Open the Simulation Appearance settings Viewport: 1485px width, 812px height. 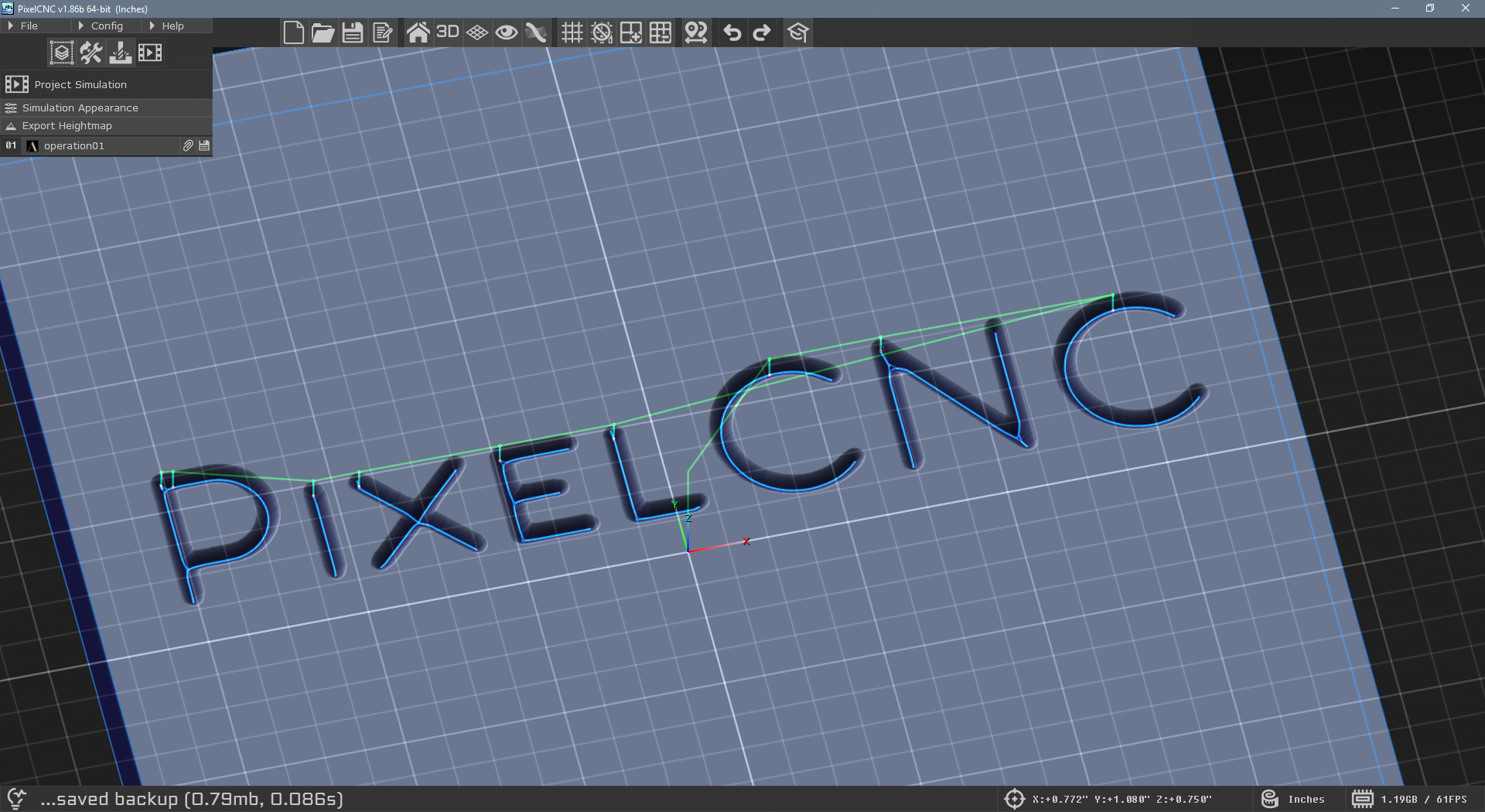tap(106, 107)
